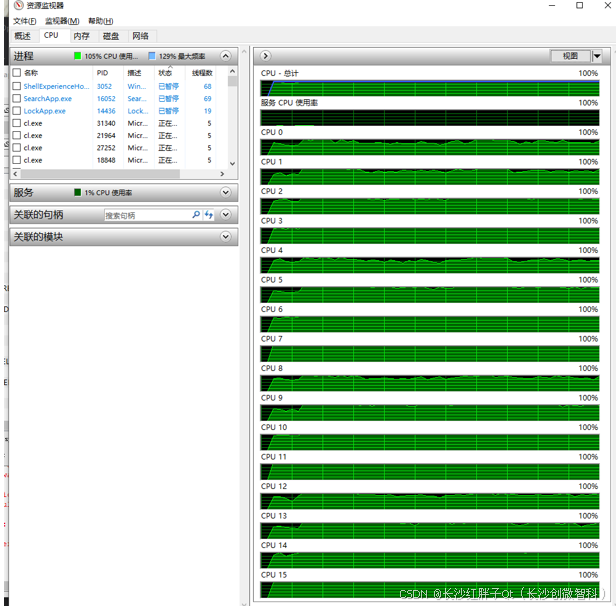616x606 pixels.
Task: Expand the 关联的句柄 section chevron
Action: pos(227,215)
